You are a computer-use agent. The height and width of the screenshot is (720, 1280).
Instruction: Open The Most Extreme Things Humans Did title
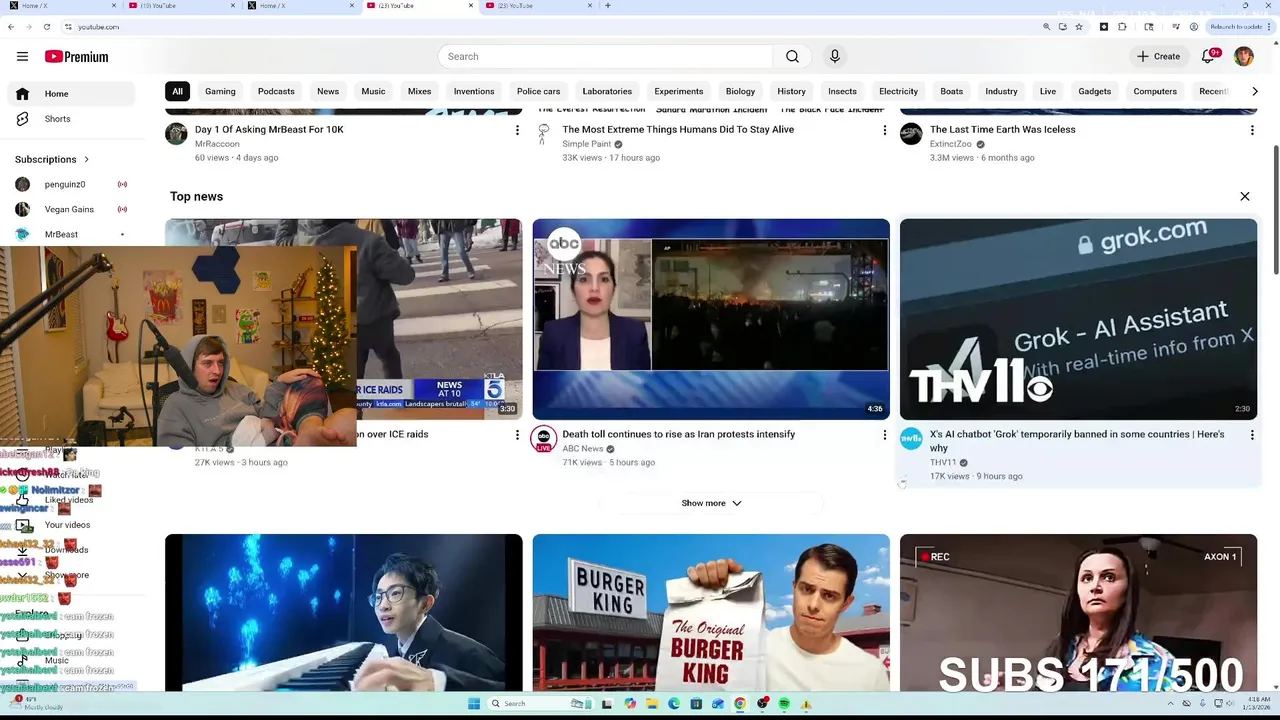tap(677, 129)
